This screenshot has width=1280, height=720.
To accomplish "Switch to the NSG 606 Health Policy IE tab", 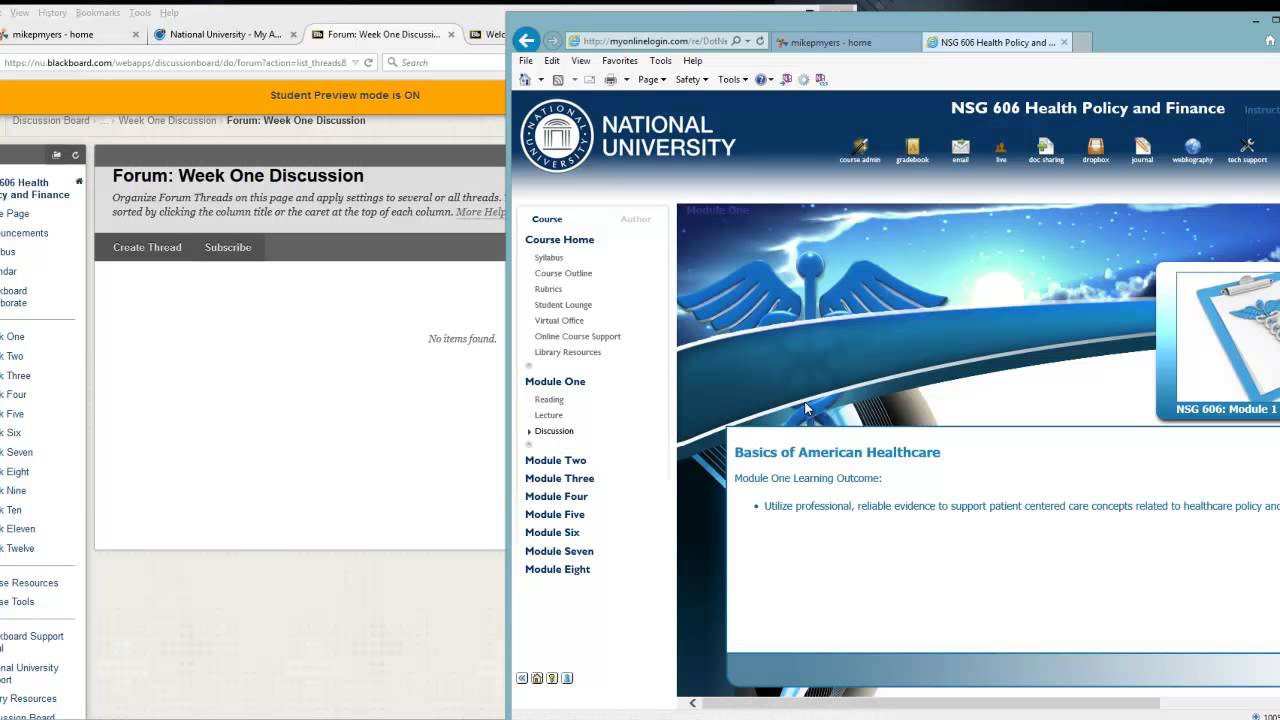I will (x=997, y=42).
